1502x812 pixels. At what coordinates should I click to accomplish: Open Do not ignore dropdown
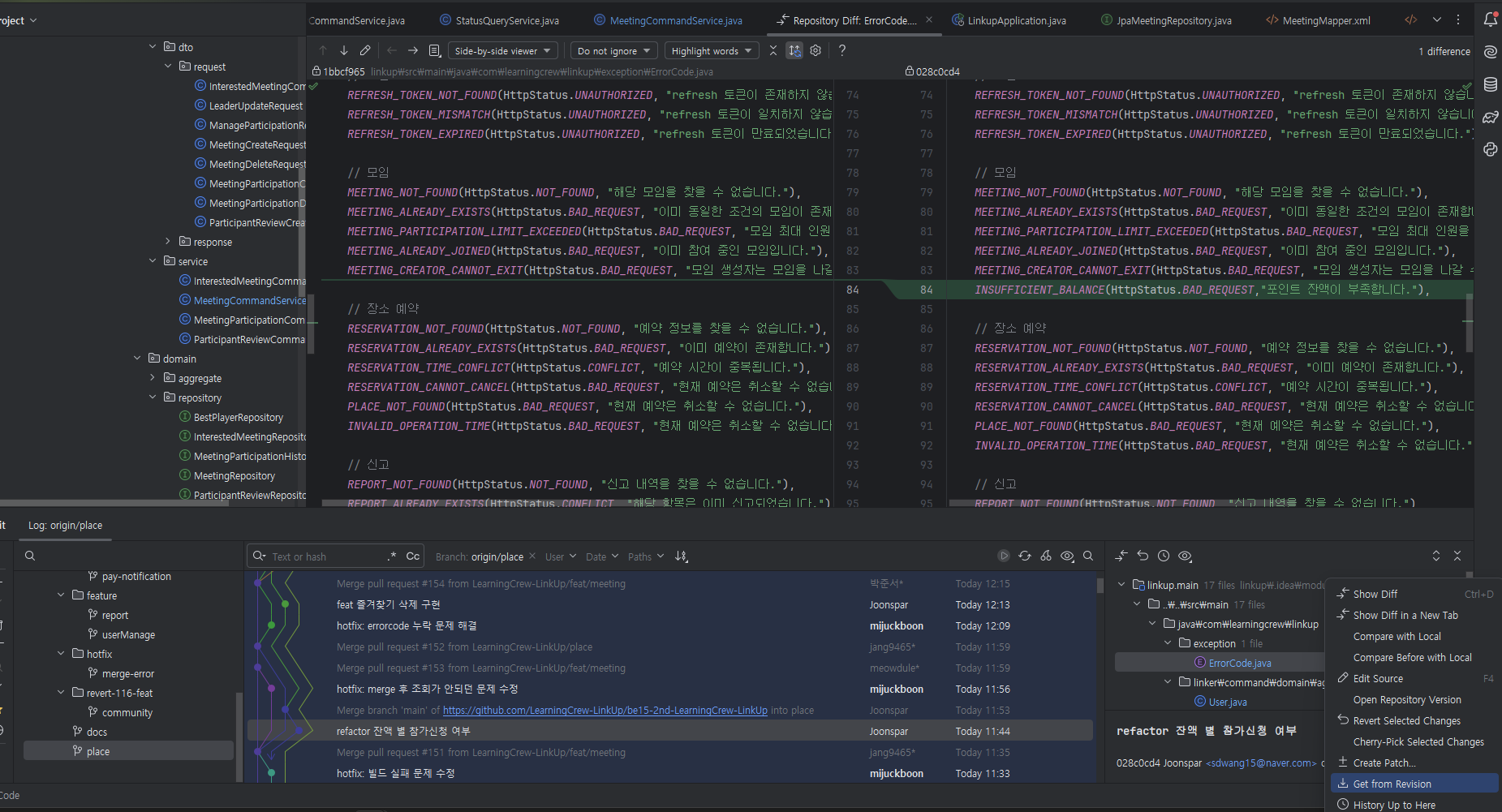(x=613, y=50)
